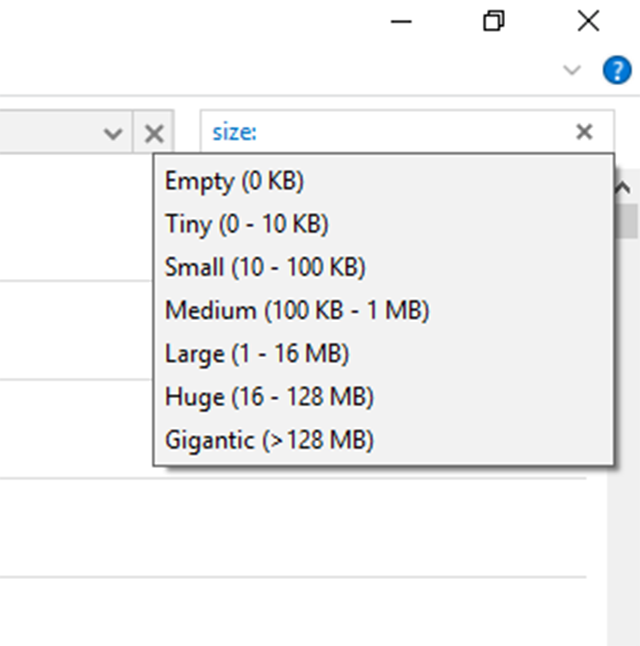Minimize the File Explorer window

402,21
